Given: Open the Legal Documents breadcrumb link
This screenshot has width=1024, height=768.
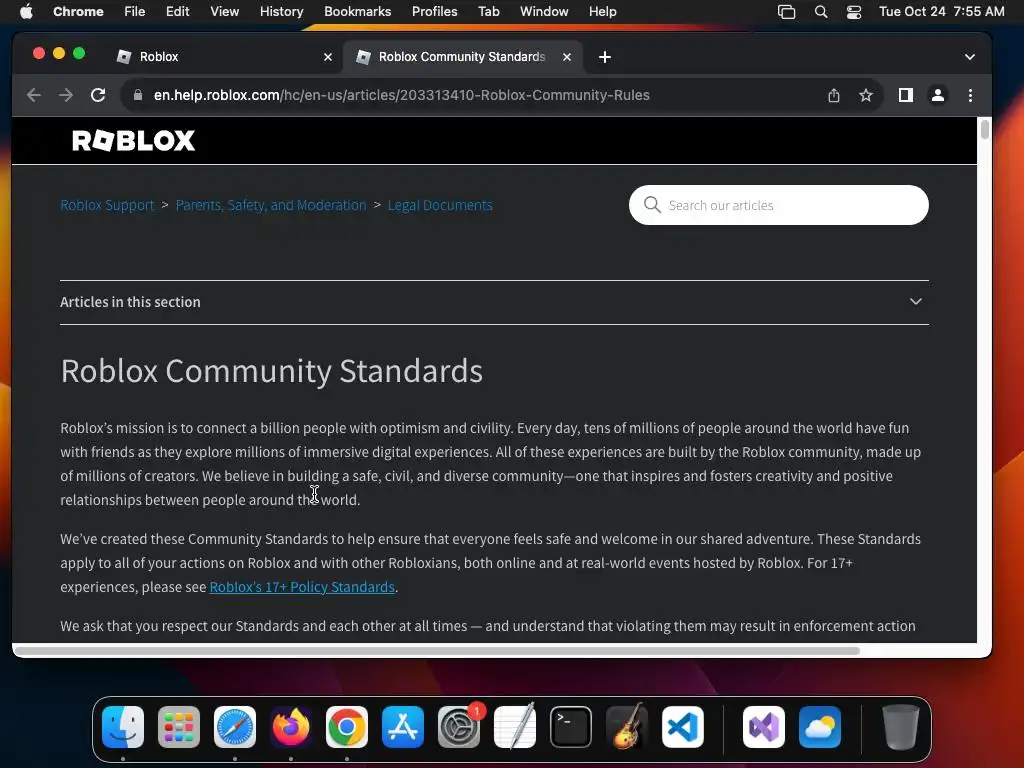Looking at the screenshot, I should (x=440, y=205).
